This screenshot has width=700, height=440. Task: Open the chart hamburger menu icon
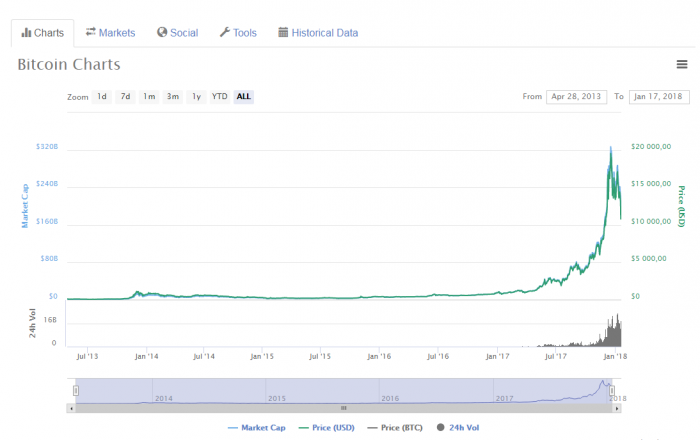pos(682,64)
